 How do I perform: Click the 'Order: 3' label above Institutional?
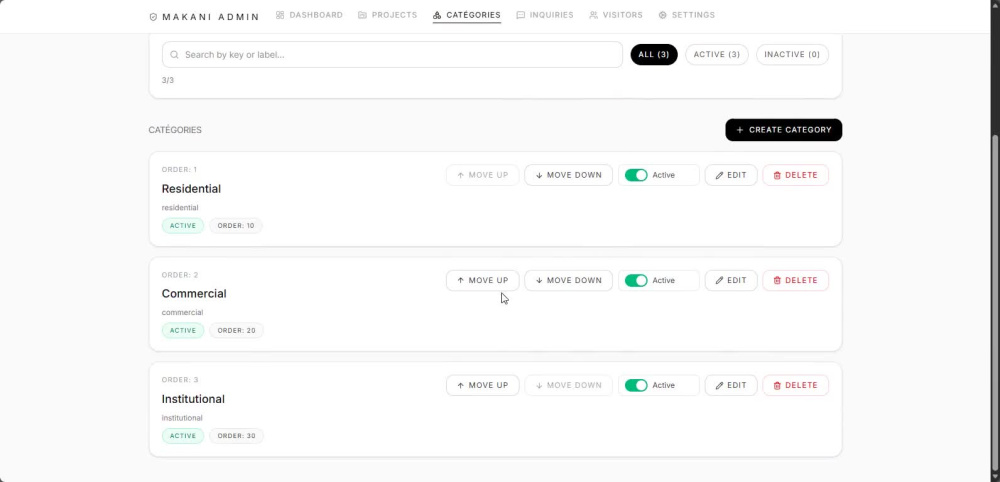tap(180, 380)
